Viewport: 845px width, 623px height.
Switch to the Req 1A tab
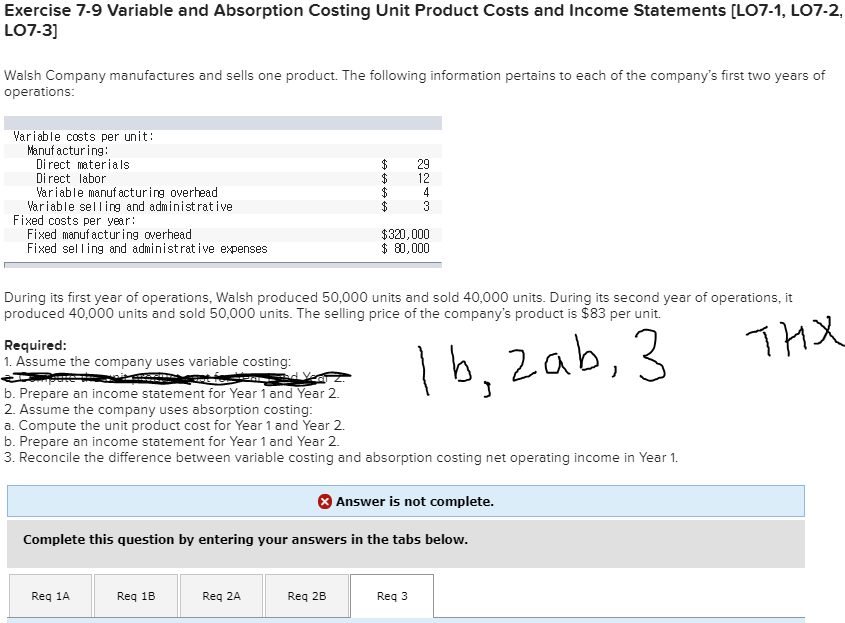click(50, 595)
